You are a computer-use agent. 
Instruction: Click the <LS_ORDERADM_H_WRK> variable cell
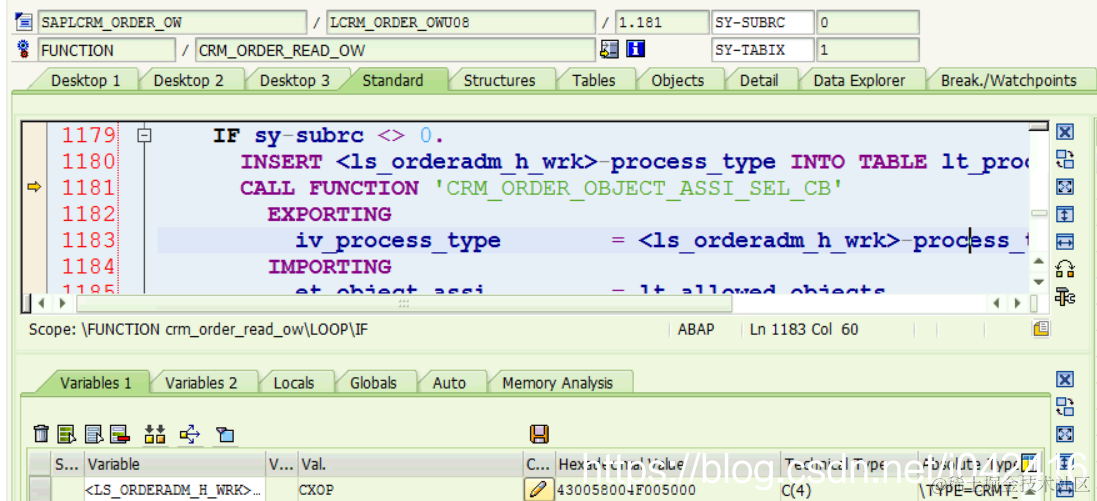point(175,489)
